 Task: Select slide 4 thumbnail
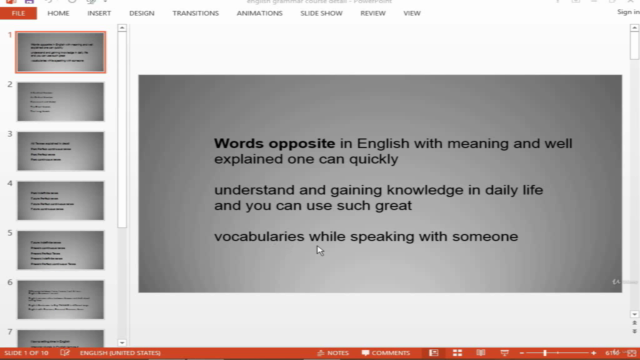60,200
